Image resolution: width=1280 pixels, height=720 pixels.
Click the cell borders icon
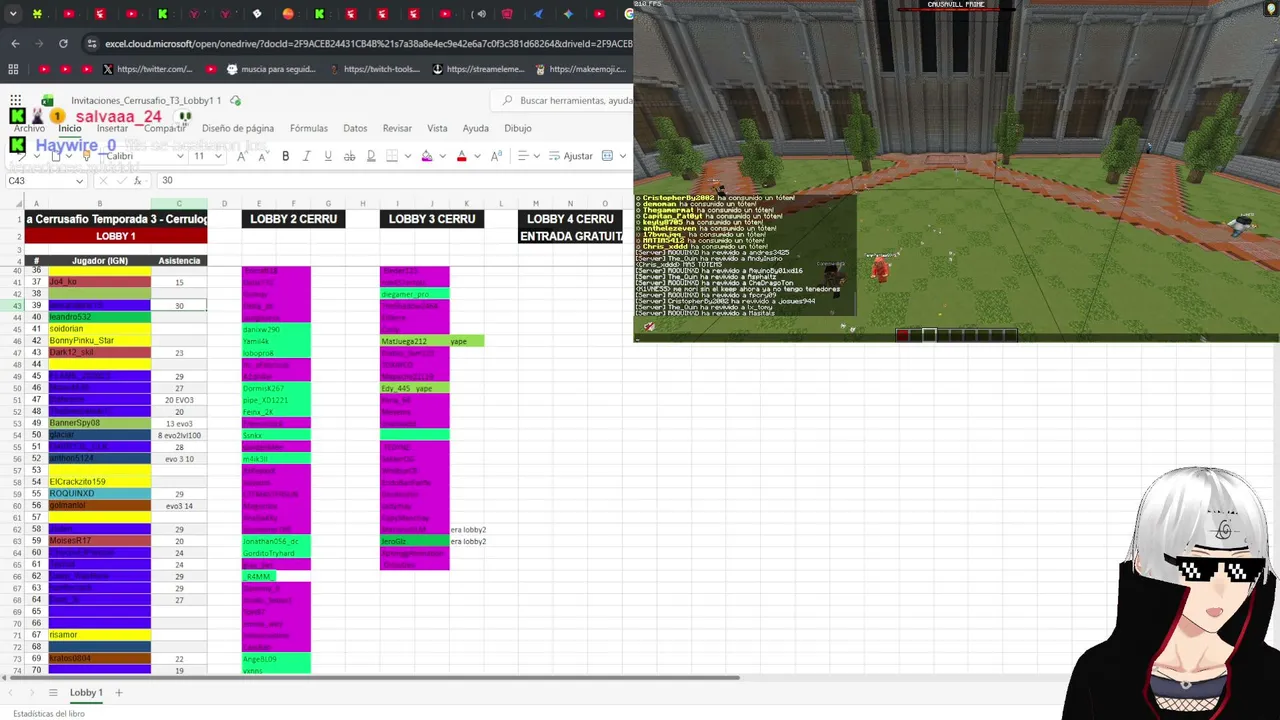pyautogui.click(x=392, y=156)
